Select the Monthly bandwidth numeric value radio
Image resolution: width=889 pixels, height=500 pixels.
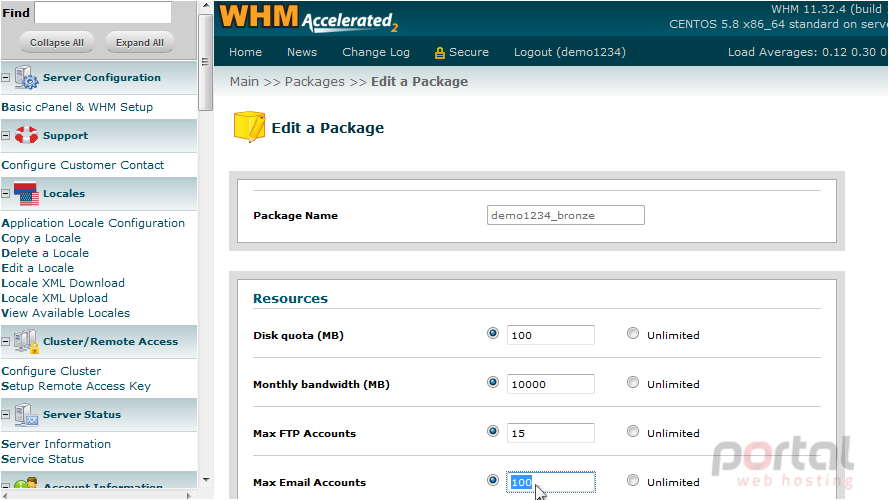click(493, 383)
